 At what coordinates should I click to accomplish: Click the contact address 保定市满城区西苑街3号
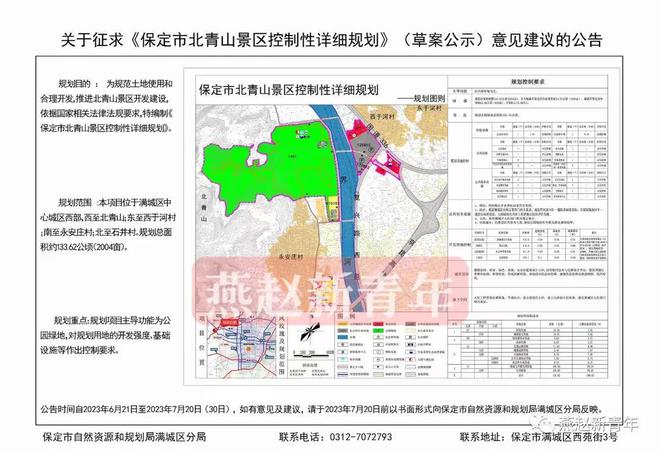[x=565, y=437]
